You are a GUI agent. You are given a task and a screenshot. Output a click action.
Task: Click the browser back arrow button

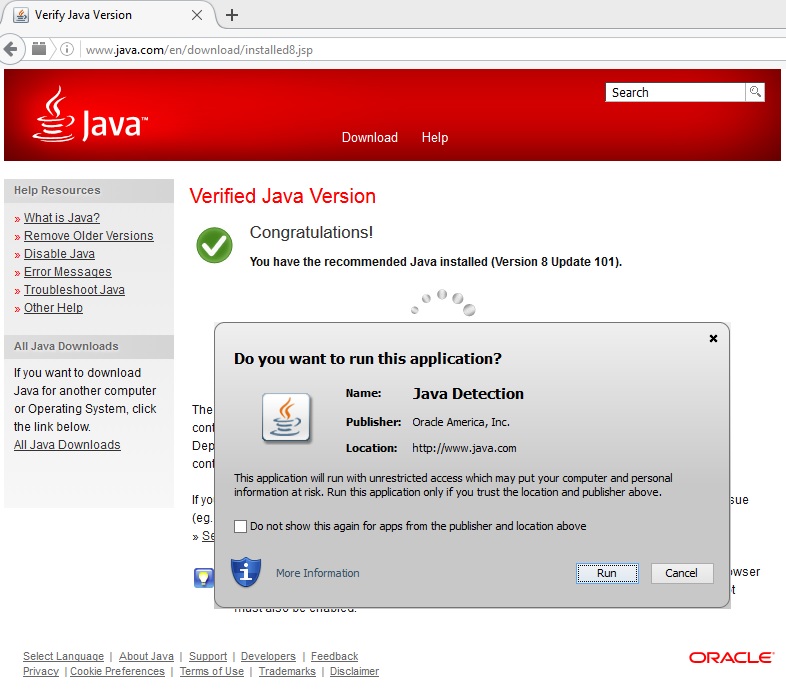tap(11, 49)
